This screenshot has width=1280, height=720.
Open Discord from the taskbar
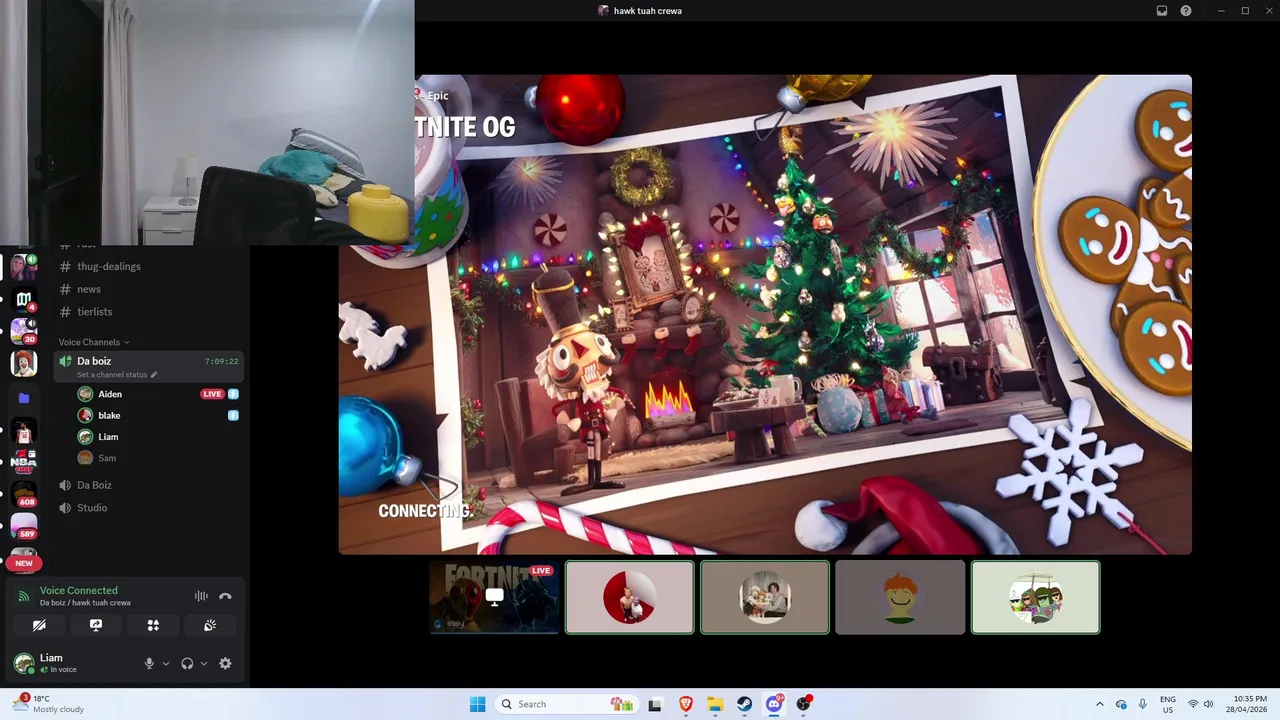tap(774, 704)
